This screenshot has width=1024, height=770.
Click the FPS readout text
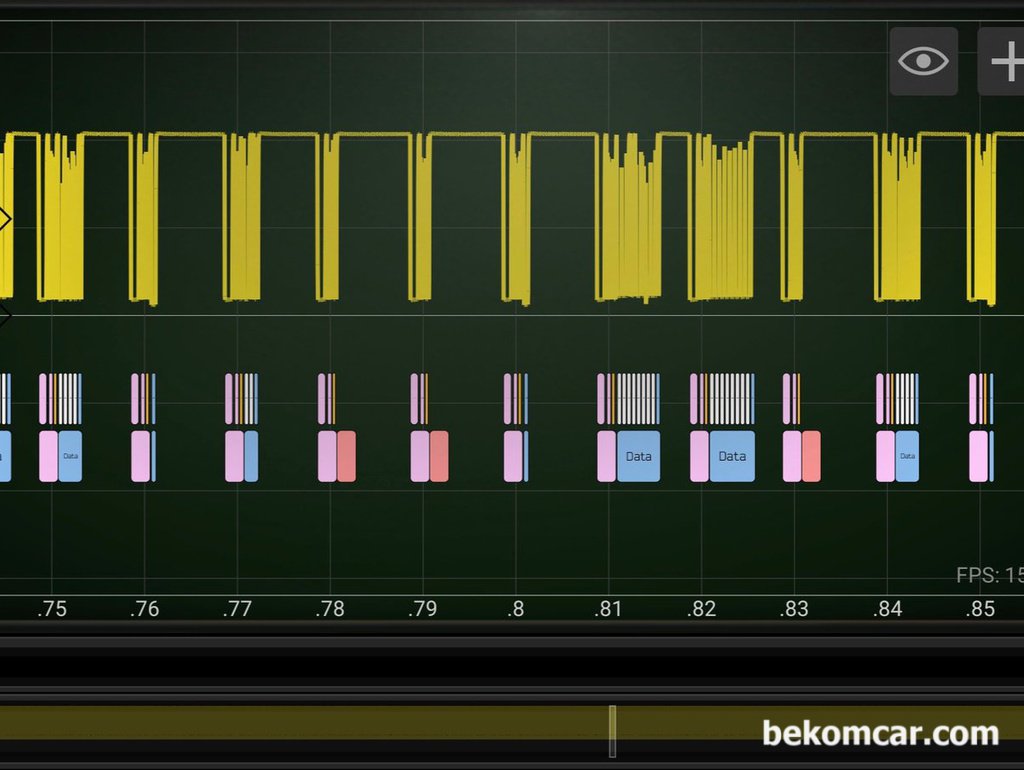click(x=990, y=575)
